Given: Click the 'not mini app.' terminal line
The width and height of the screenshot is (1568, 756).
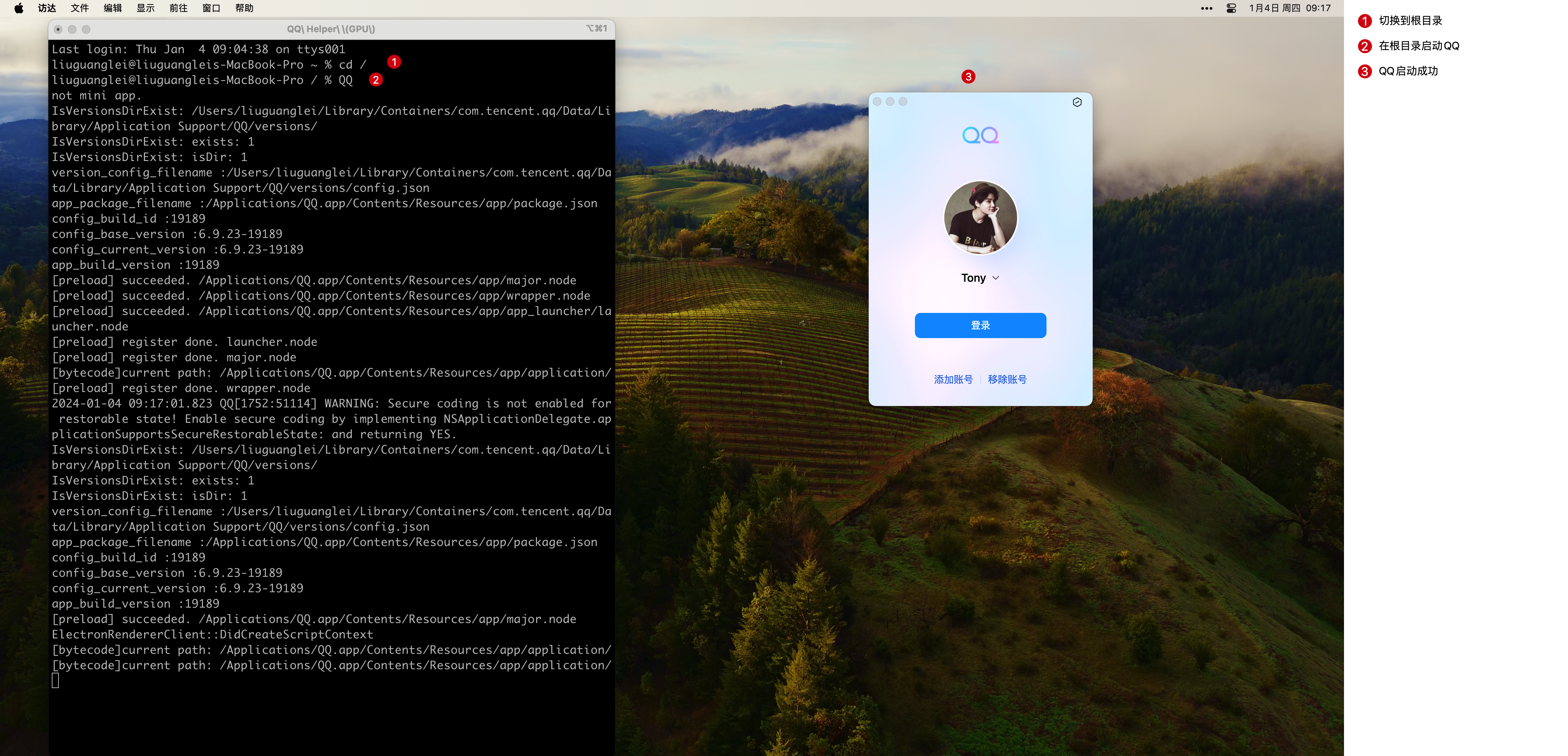Looking at the screenshot, I should 96,96.
